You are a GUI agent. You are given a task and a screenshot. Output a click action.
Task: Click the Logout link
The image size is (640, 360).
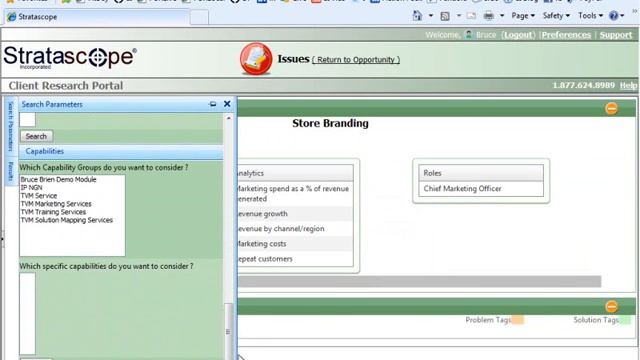(518, 35)
